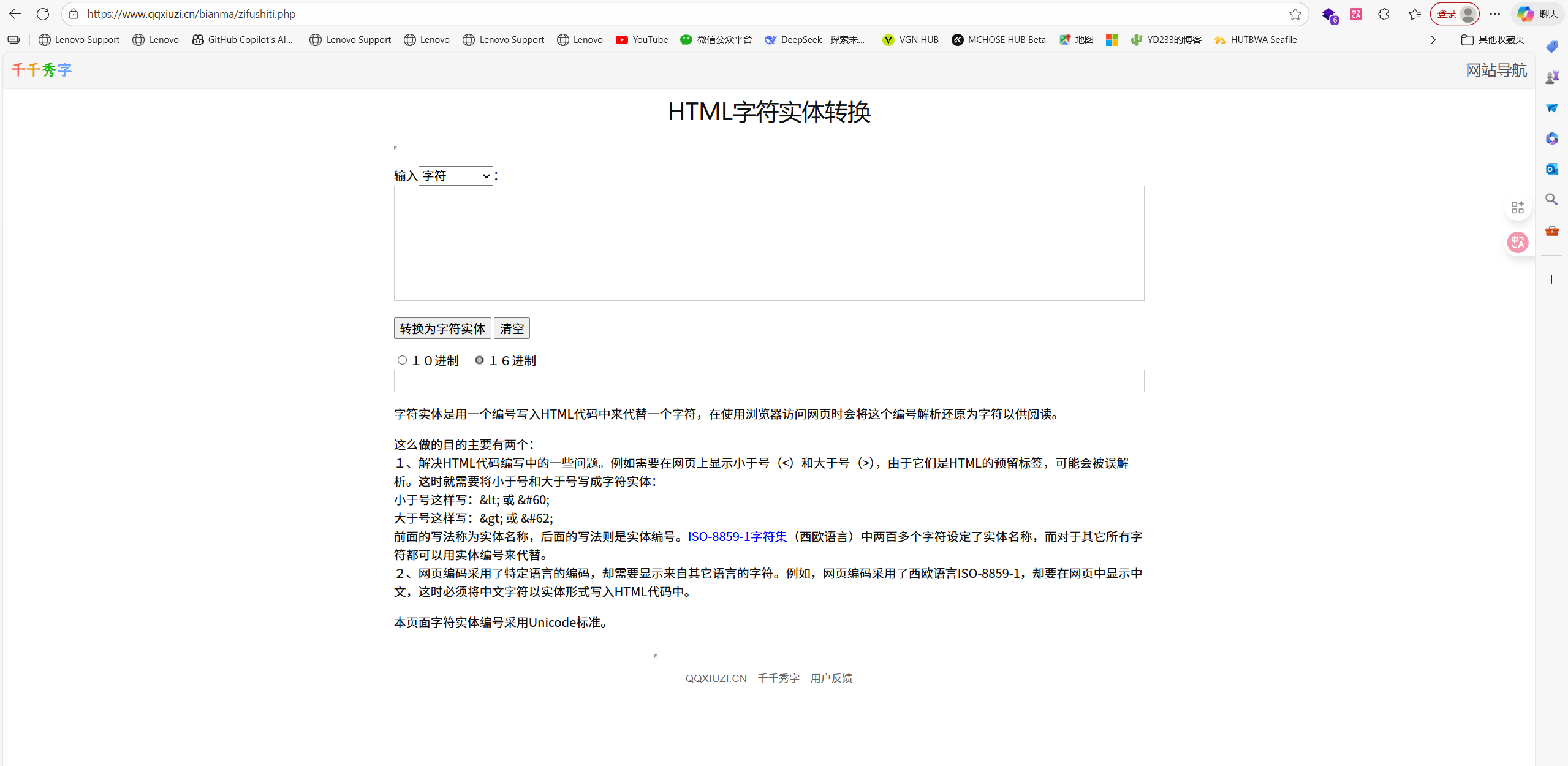Viewport: 1568px width, 766px height.
Task: Open the YouTube bookmark
Action: pyautogui.click(x=642, y=40)
